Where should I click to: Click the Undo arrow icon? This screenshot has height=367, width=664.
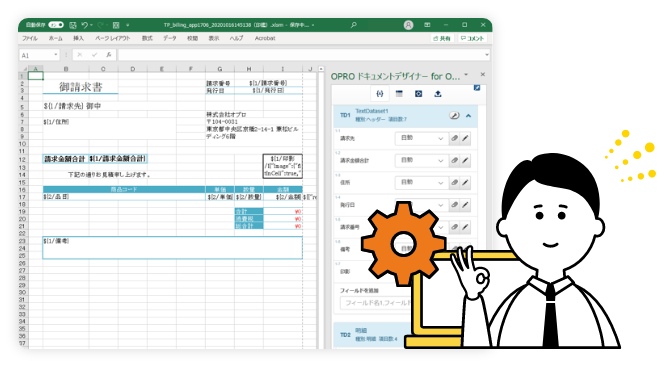[x=85, y=25]
